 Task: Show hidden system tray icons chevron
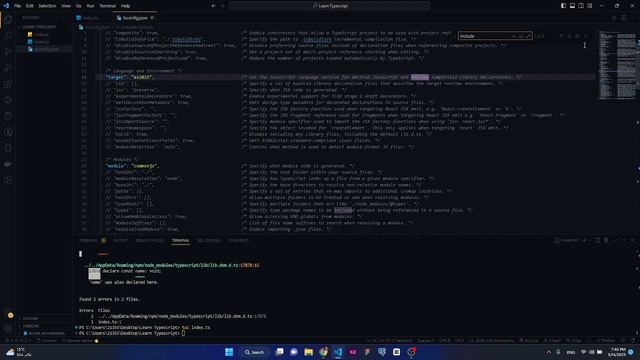click(549, 352)
